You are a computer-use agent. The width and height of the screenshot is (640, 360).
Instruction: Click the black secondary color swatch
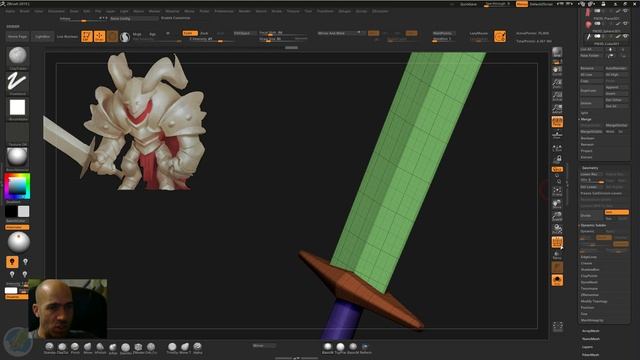click(x=11, y=211)
